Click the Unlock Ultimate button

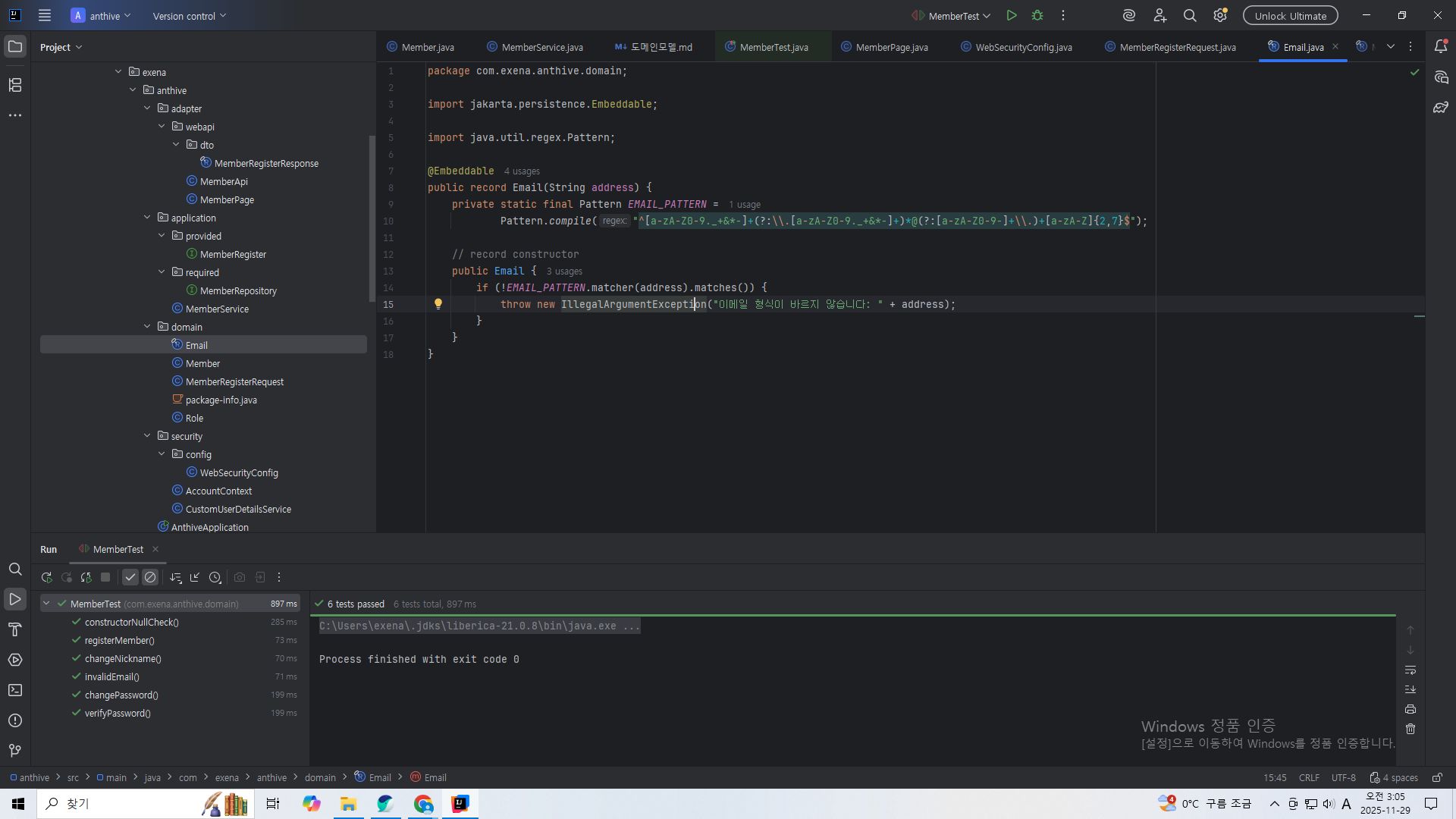click(1290, 16)
